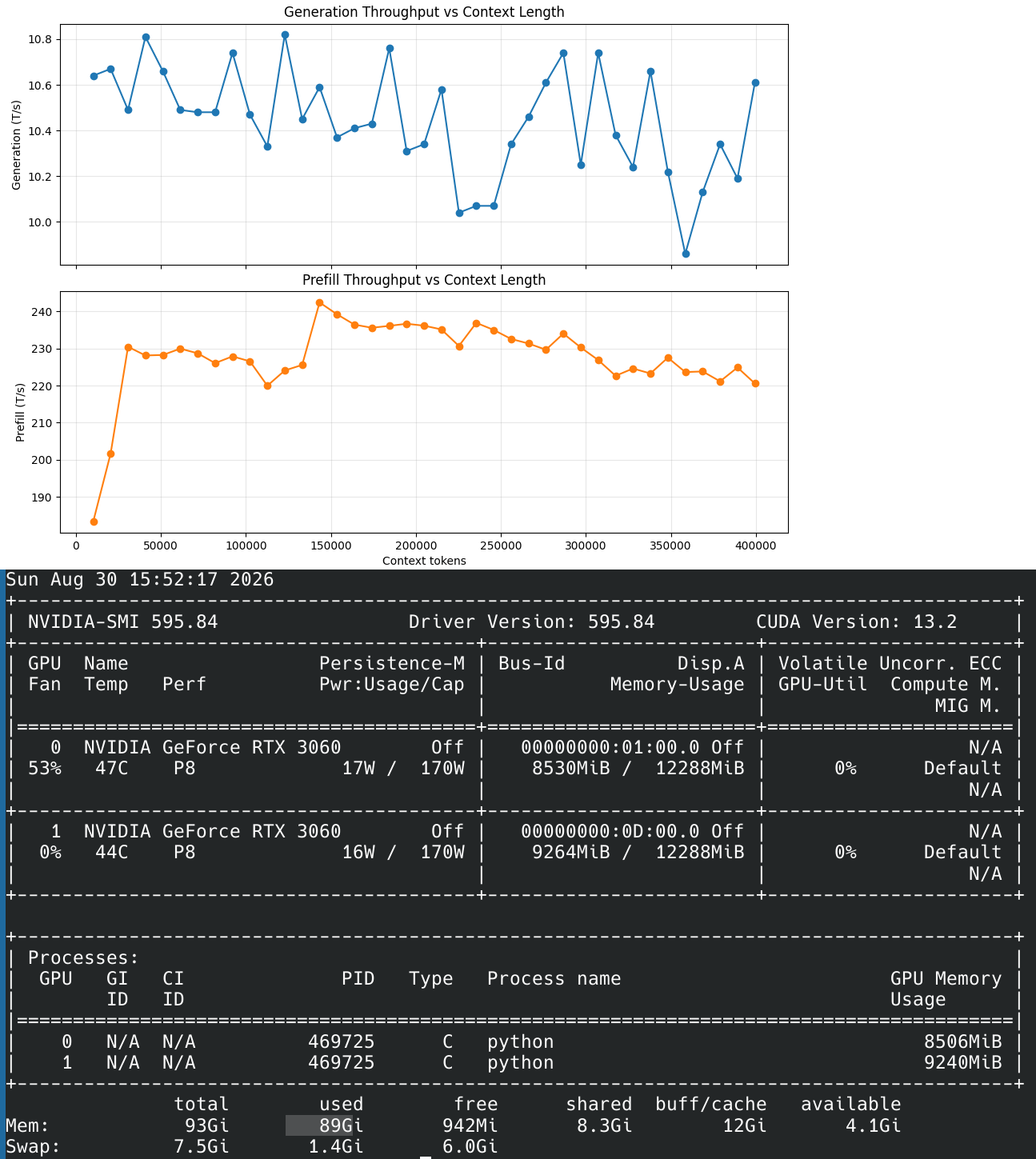
Task: Click the title "Generation Throughput vs Context Length"
Action: click(424, 12)
